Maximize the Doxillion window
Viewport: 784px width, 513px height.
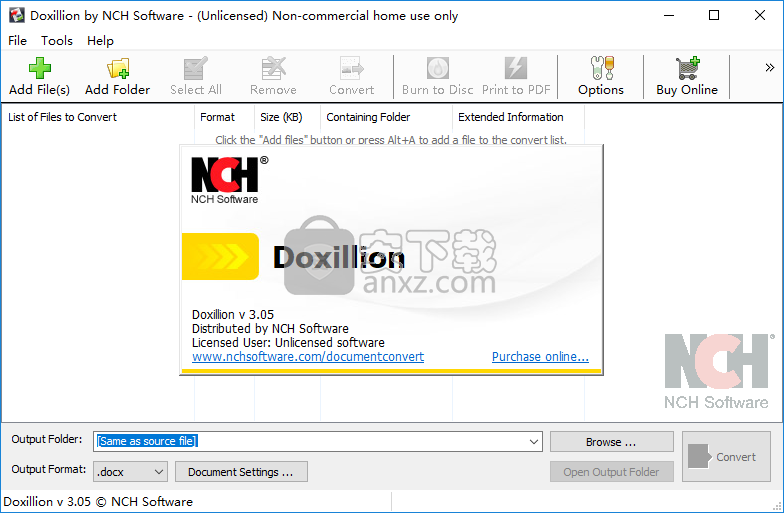click(714, 16)
